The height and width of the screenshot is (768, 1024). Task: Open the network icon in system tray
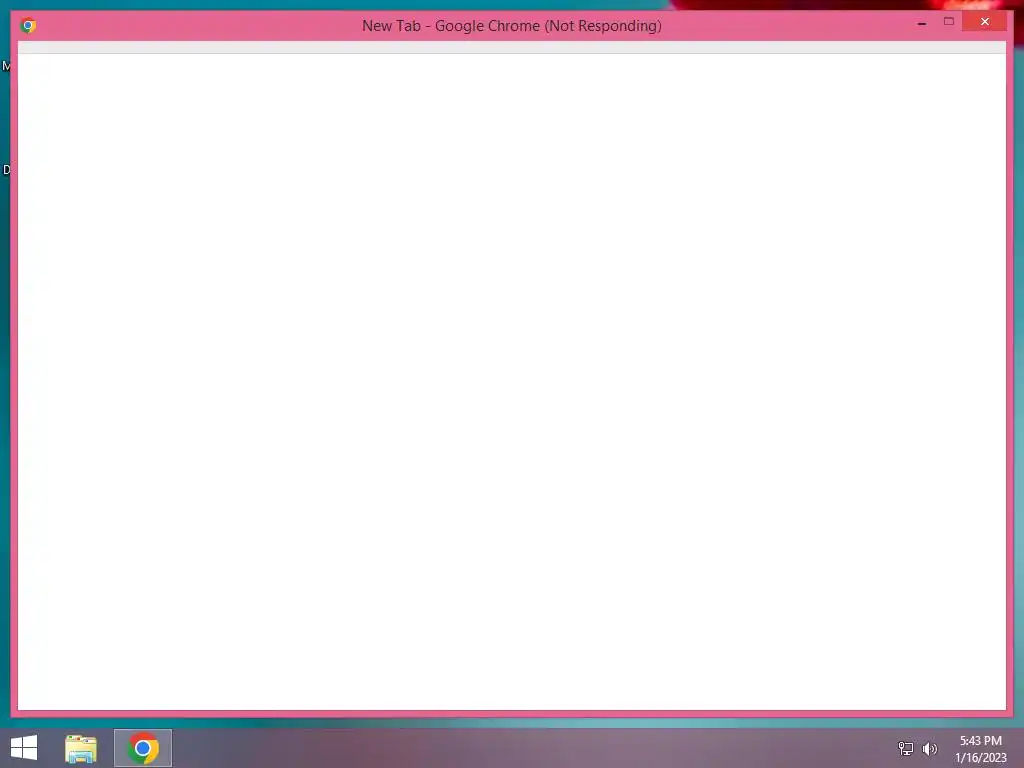tap(906, 748)
